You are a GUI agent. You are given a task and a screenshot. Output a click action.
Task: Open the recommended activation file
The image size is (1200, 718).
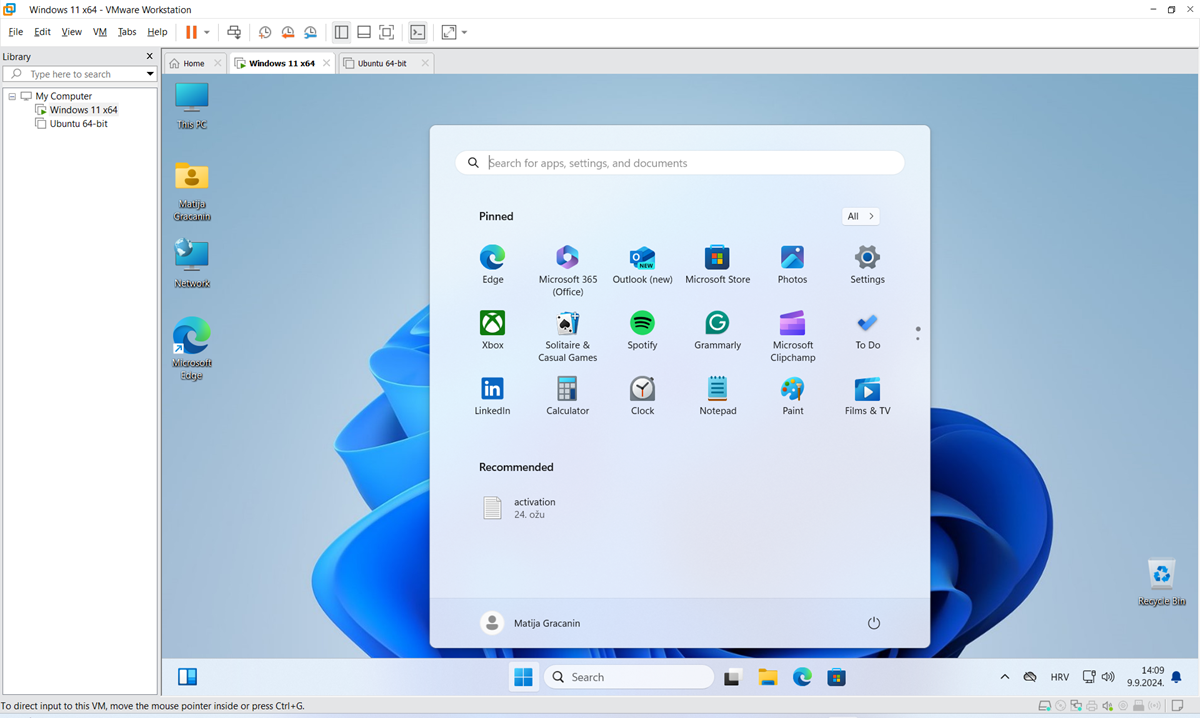point(520,508)
